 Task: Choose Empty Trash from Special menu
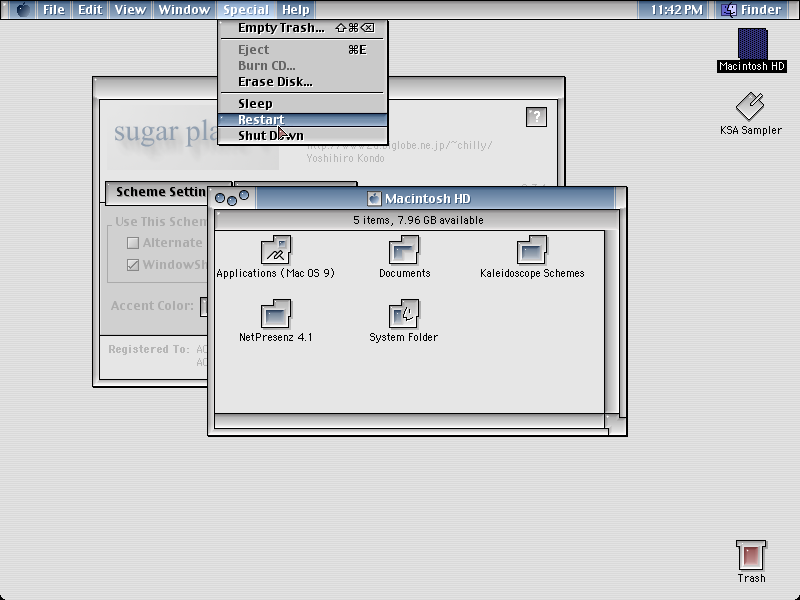pyautogui.click(x=303, y=28)
